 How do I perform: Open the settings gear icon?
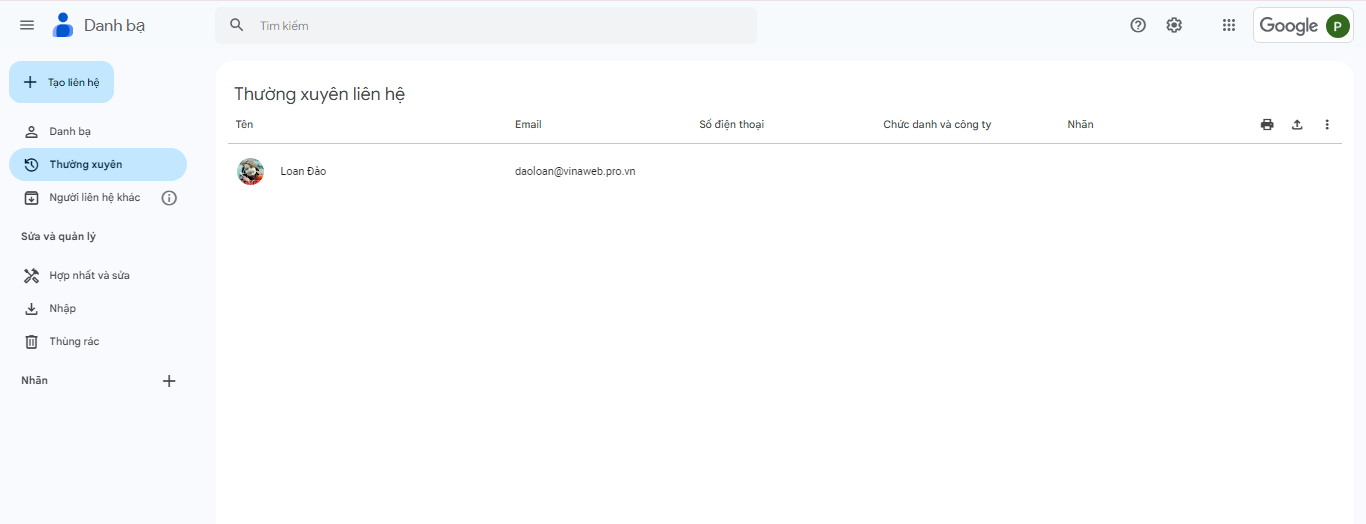point(1174,25)
